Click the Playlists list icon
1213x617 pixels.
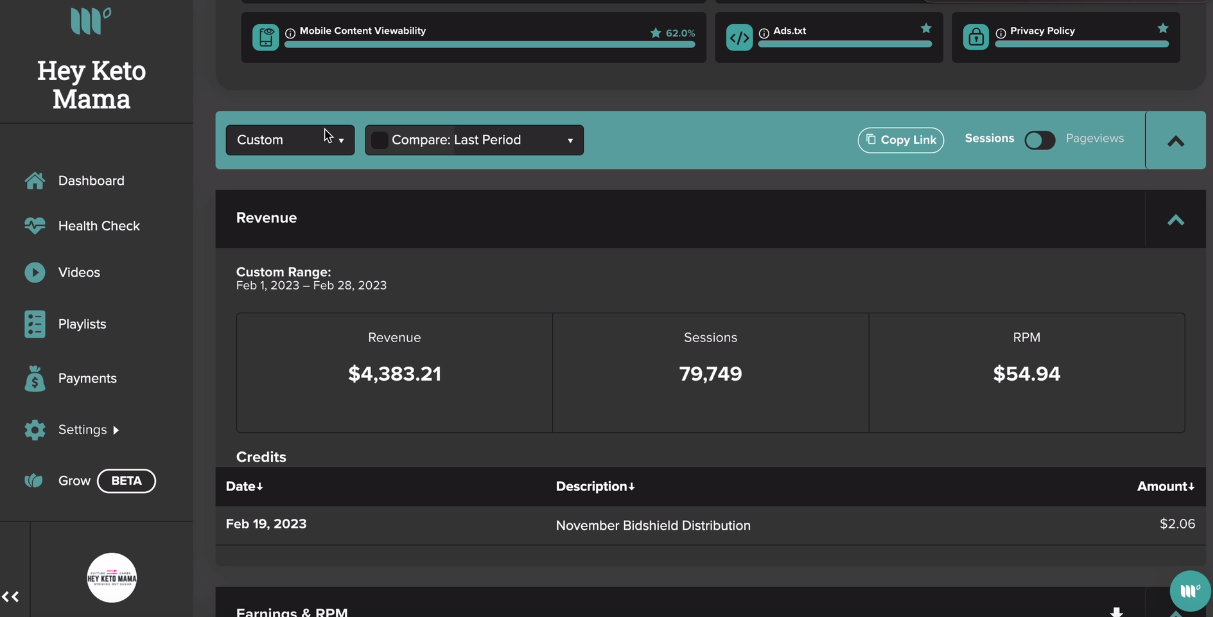[x=35, y=324]
